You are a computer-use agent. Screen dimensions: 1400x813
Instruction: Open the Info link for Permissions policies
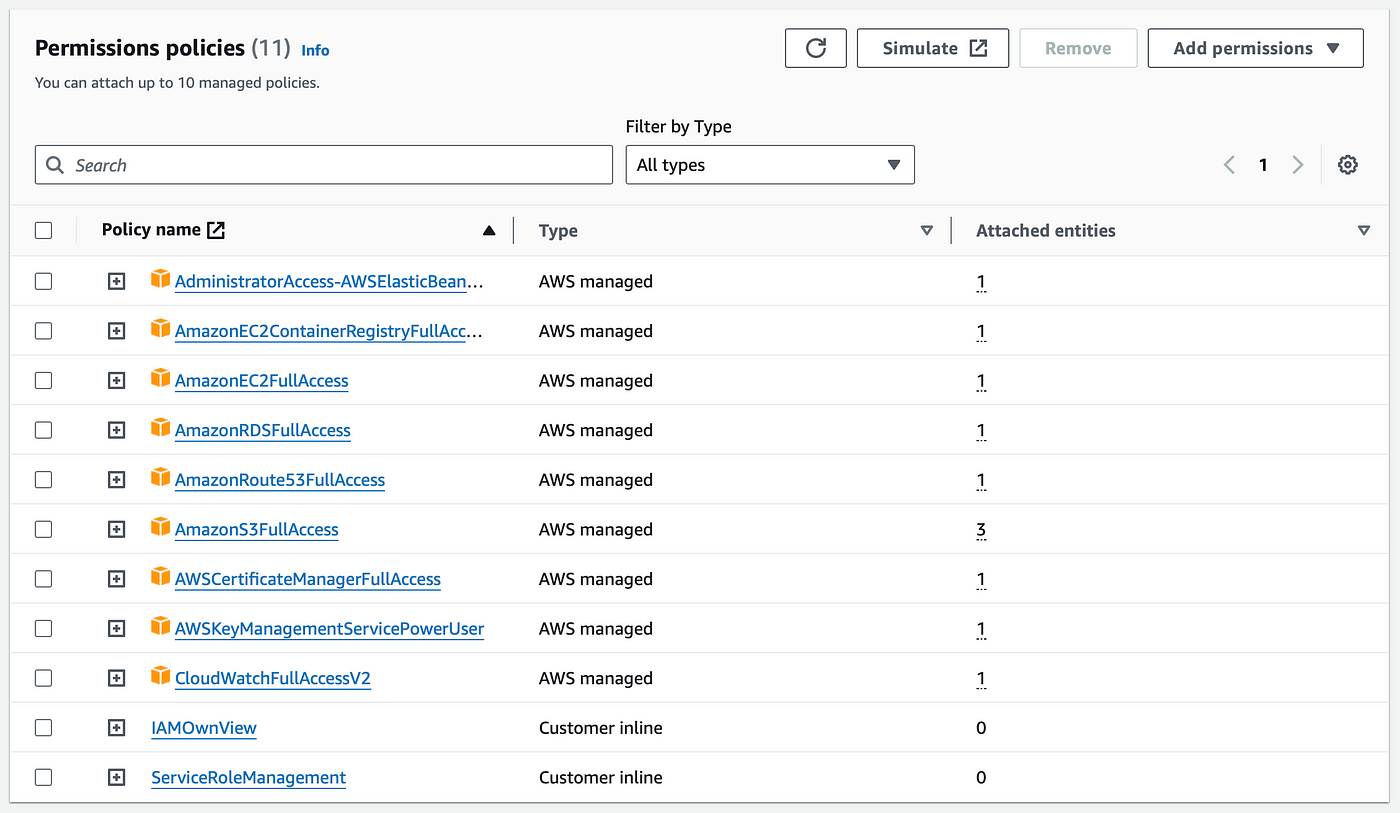point(315,50)
